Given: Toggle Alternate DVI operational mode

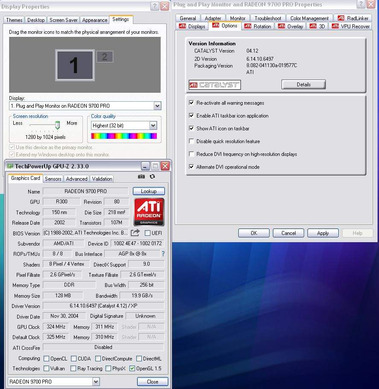Looking at the screenshot, I should click(191, 166).
